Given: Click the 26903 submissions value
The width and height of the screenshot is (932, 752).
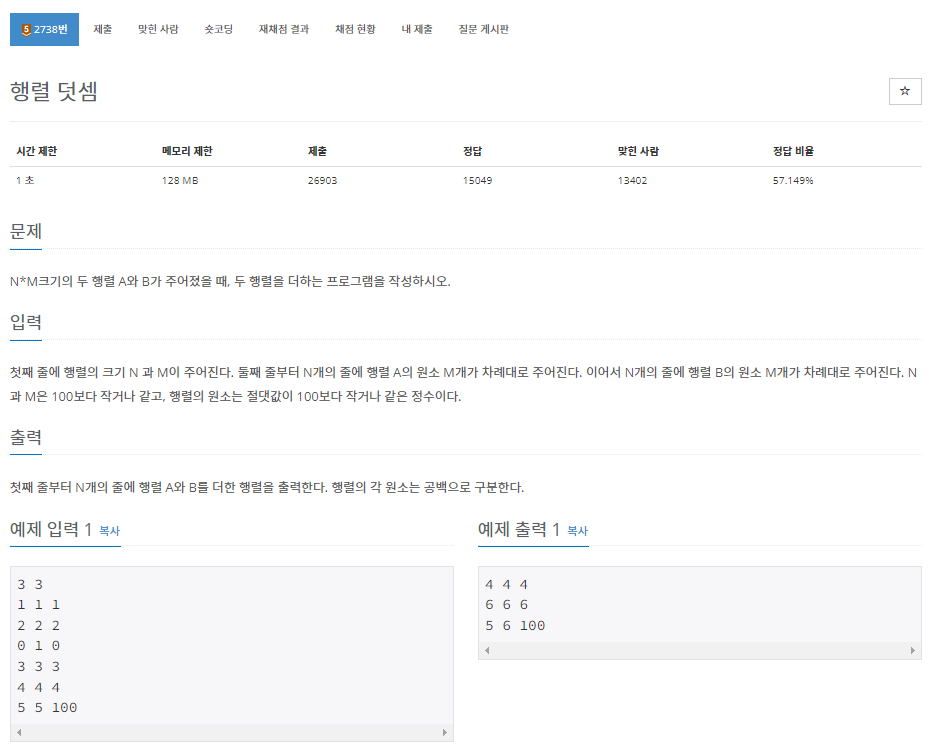Looking at the screenshot, I should click(322, 180).
